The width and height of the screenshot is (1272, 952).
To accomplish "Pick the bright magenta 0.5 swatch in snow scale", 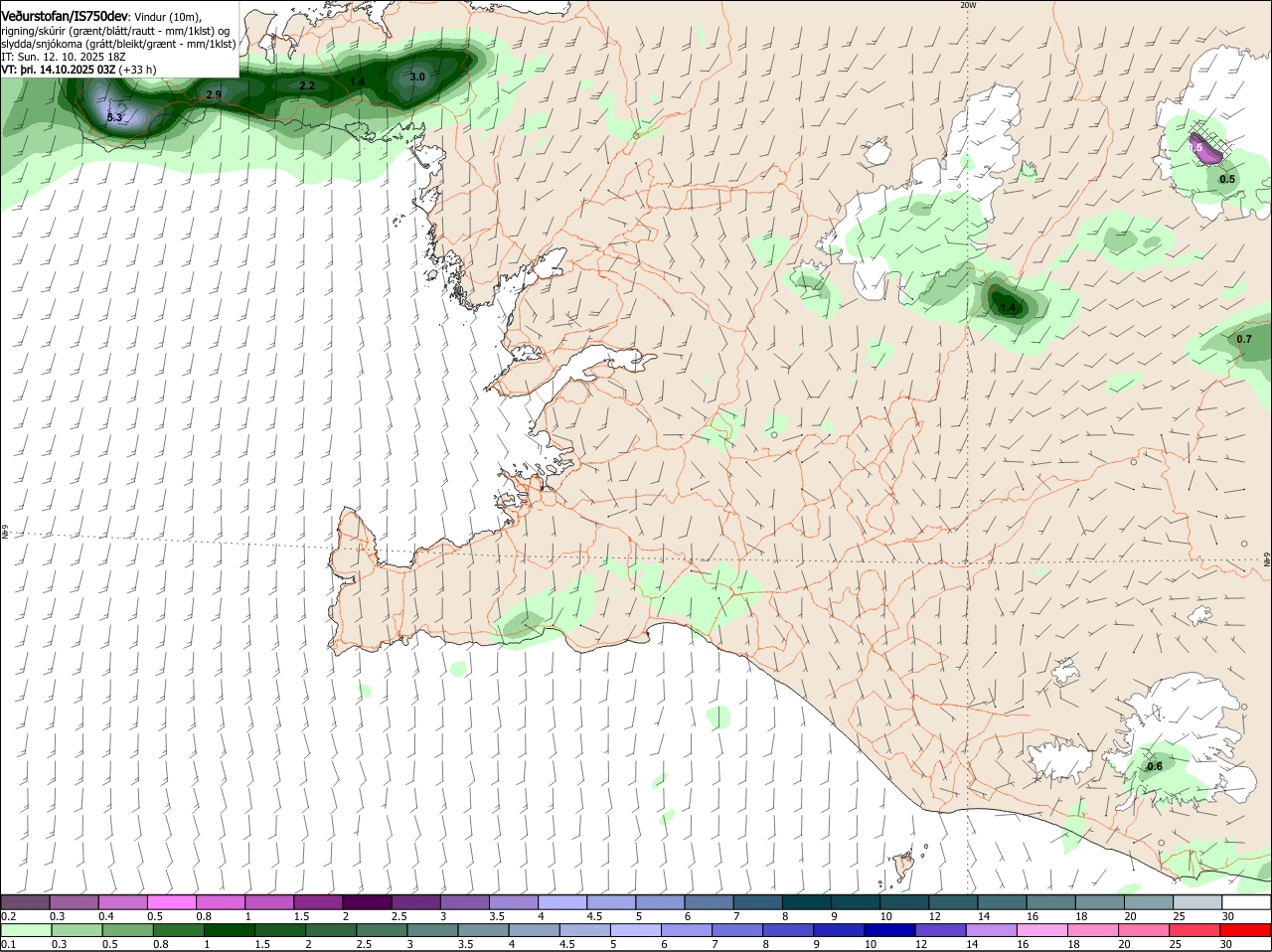I will coord(171,902).
